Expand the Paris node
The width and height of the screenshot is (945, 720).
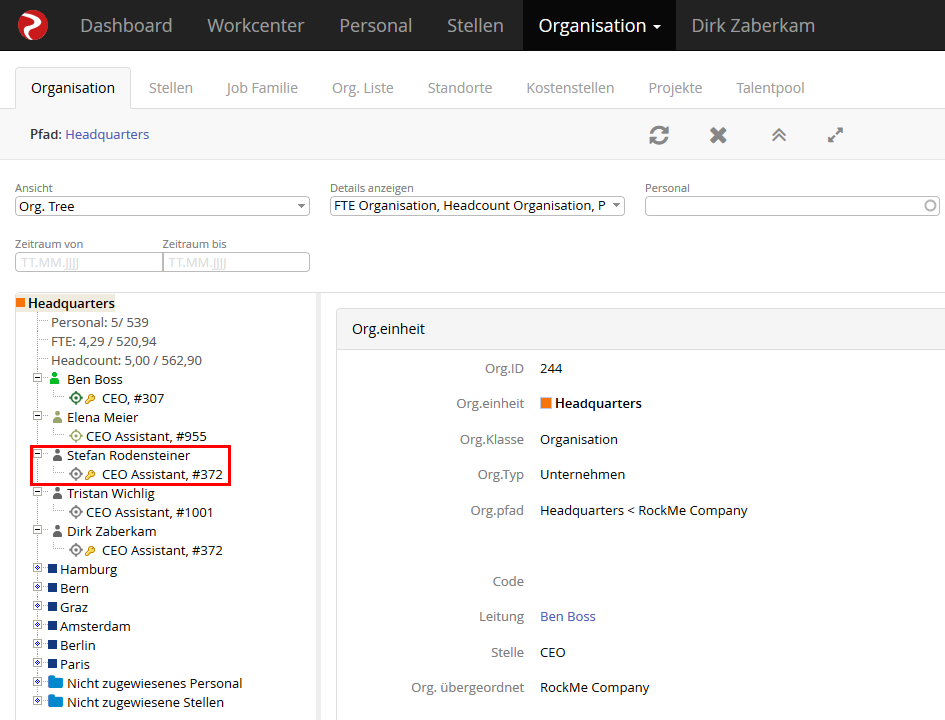[37, 663]
